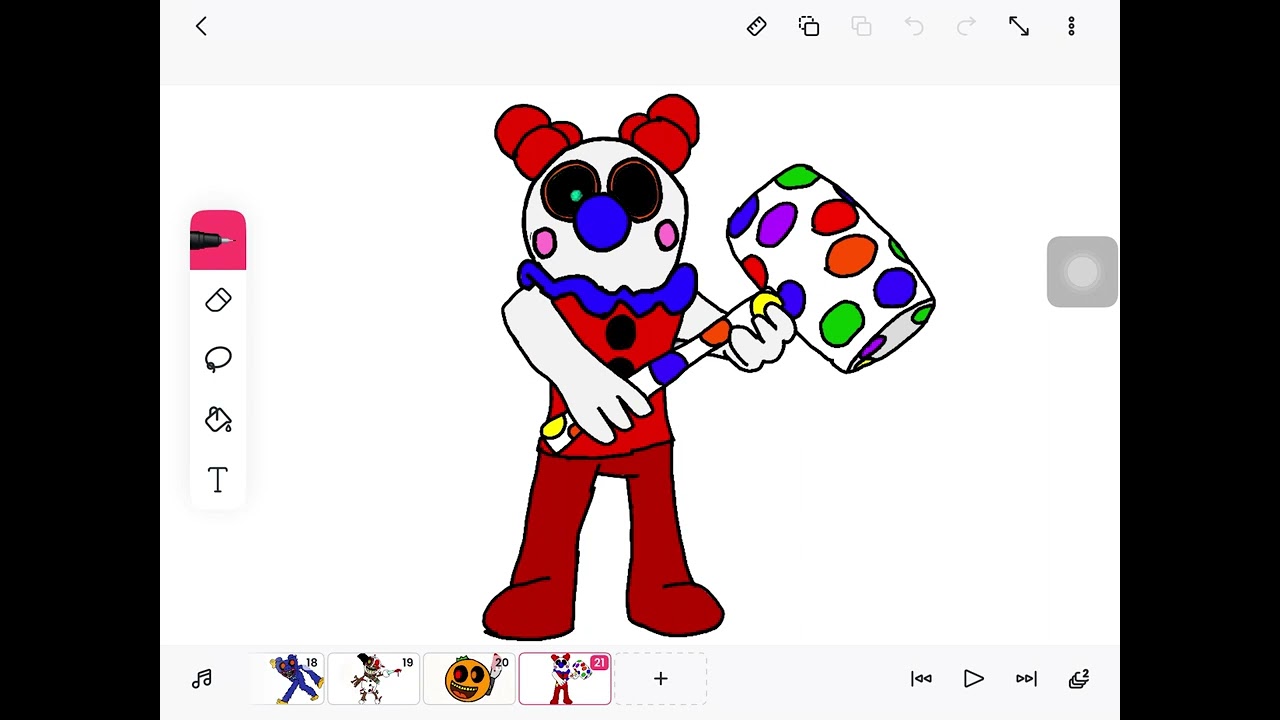Open the audio music note panel

click(x=202, y=679)
